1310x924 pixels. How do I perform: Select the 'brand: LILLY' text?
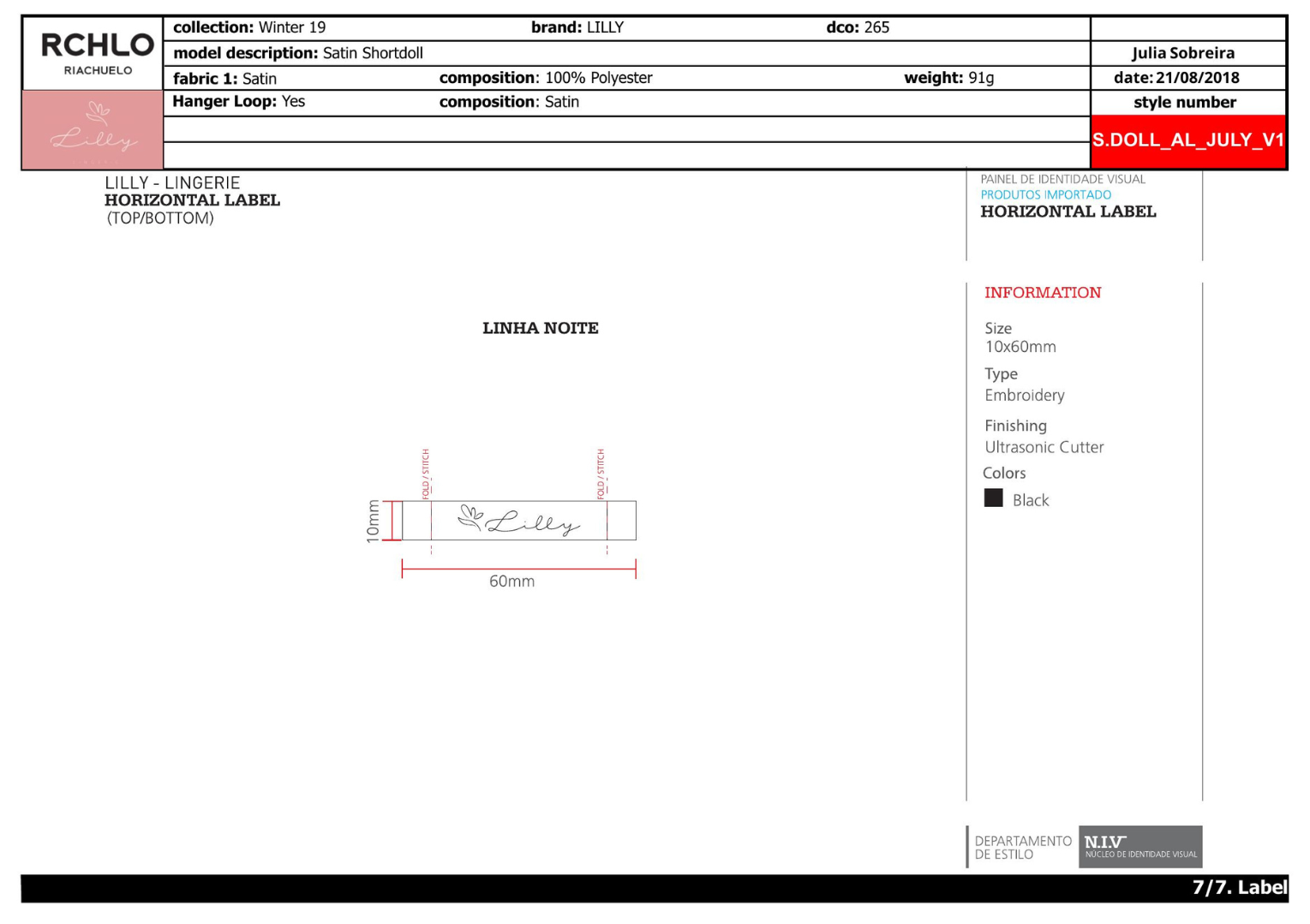click(x=577, y=27)
